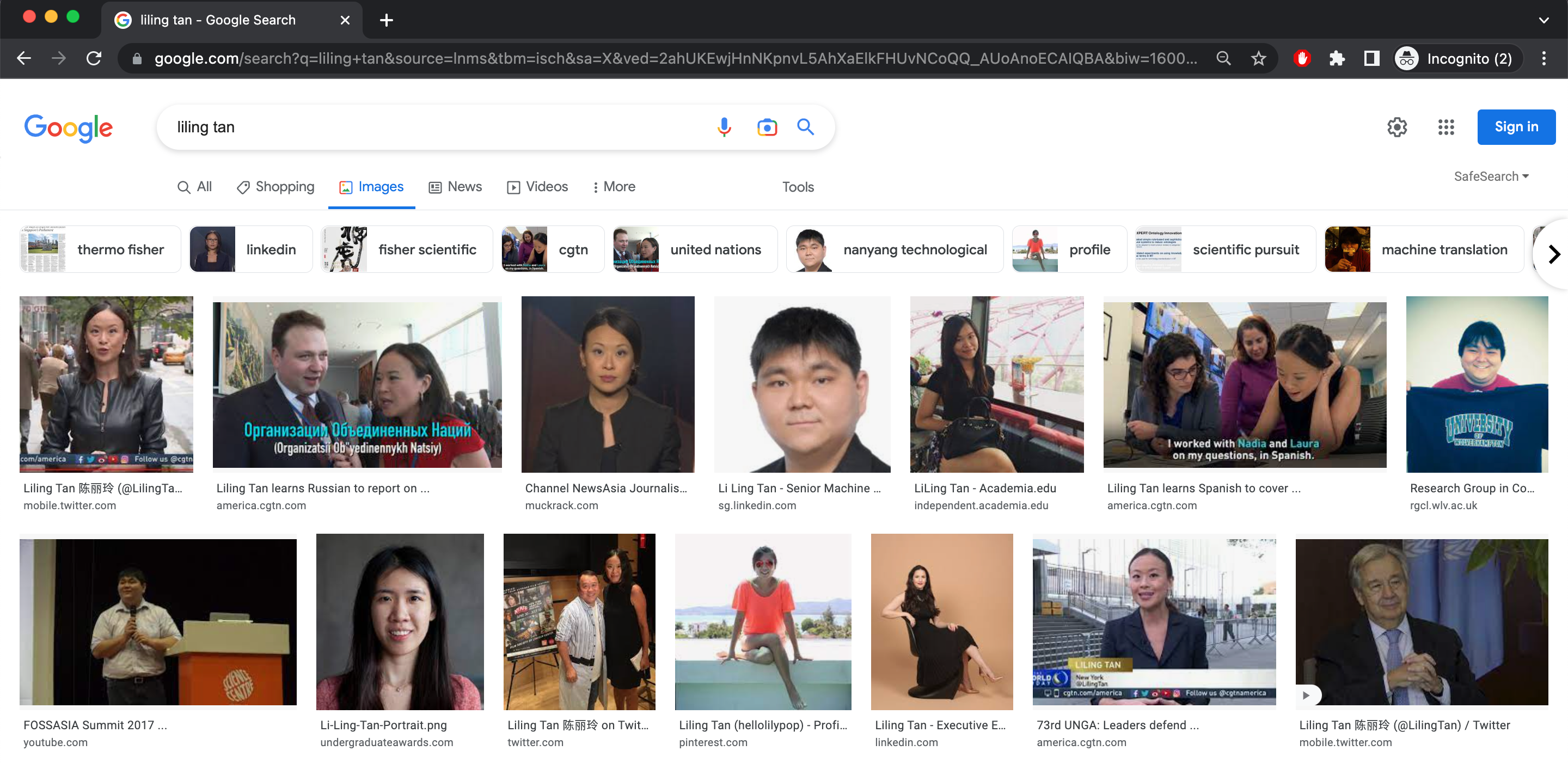Open the Google apps grid
This screenshot has width=1568, height=763.
pyautogui.click(x=1445, y=127)
